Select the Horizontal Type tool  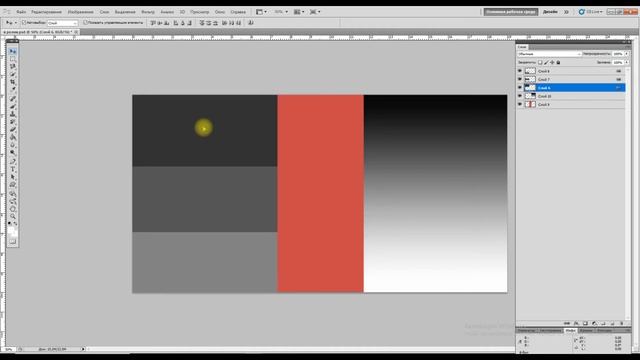click(x=13, y=169)
